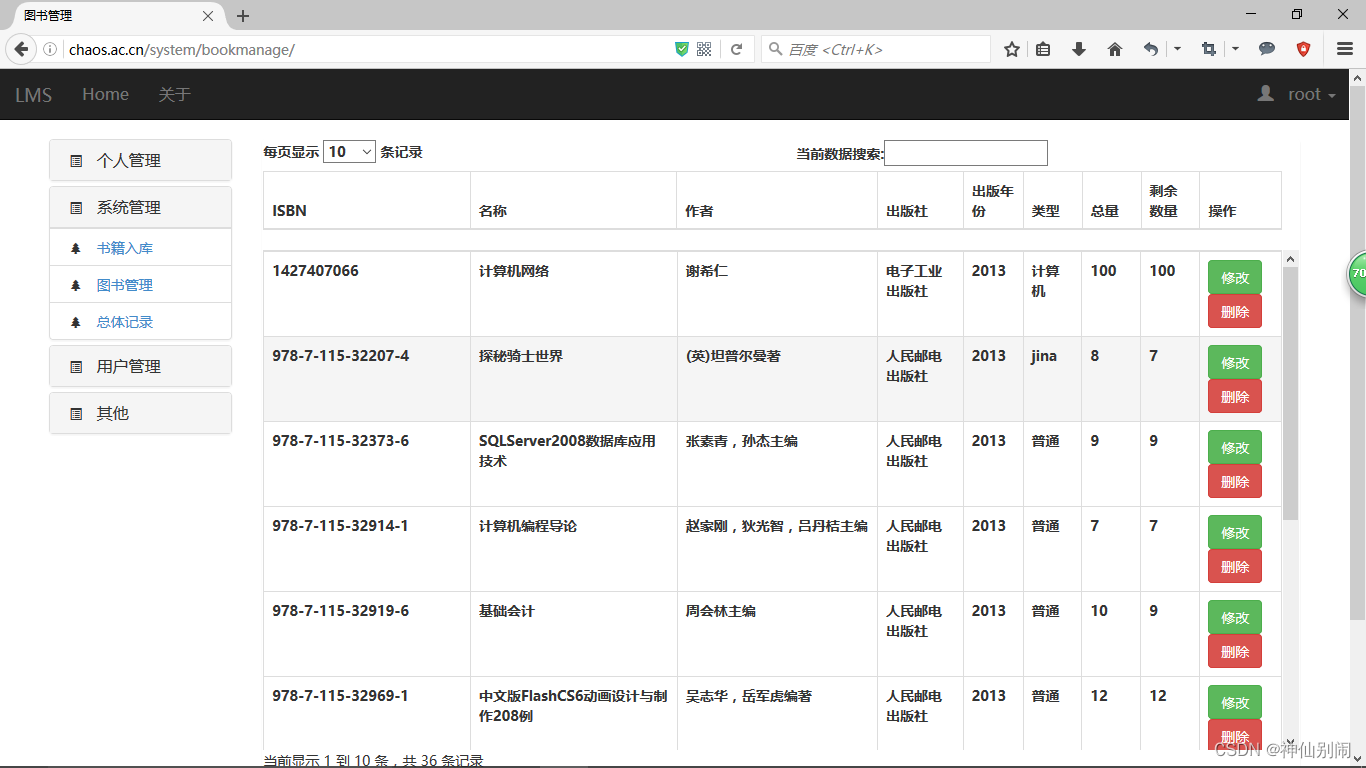Close the 图书管理 browser tab
Viewport: 1366px width, 768px height.
point(208,16)
